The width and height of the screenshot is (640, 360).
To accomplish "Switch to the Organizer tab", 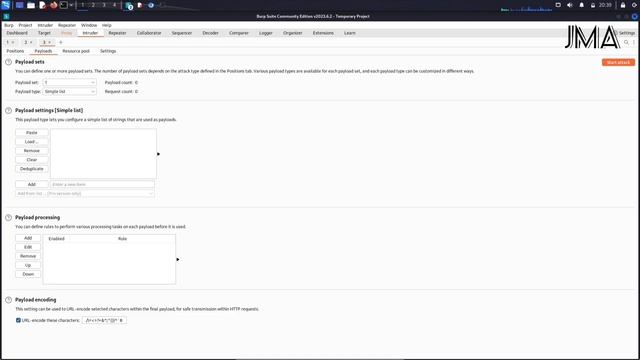I will click(x=293, y=33).
